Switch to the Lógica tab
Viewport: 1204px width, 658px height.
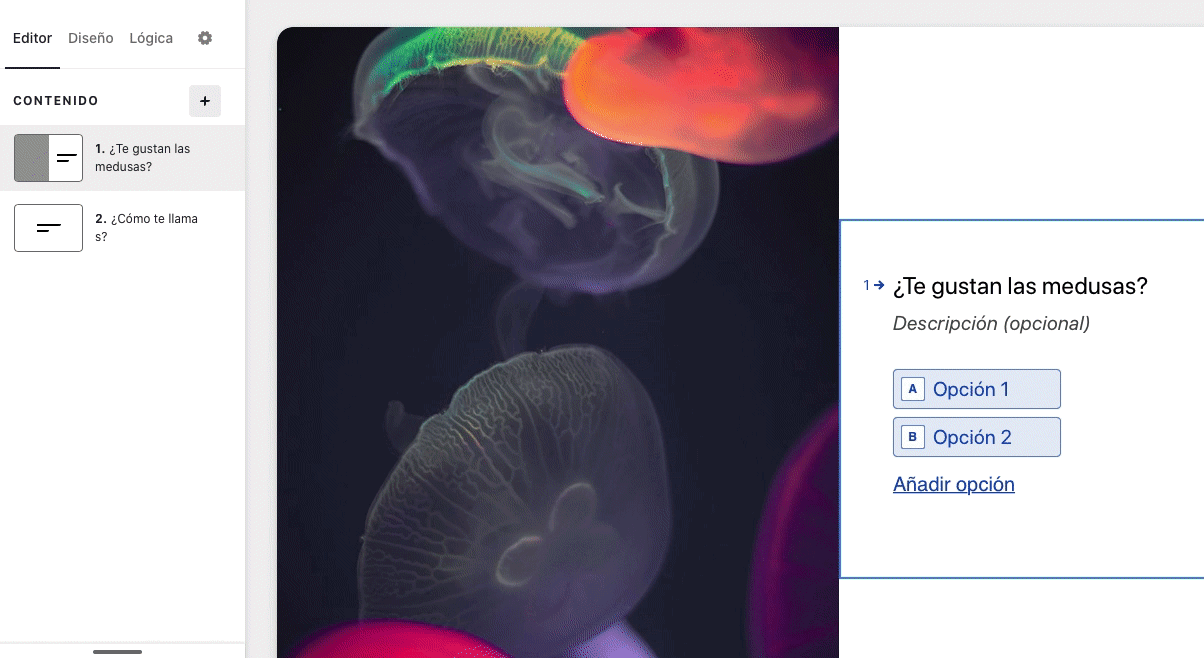pos(151,38)
